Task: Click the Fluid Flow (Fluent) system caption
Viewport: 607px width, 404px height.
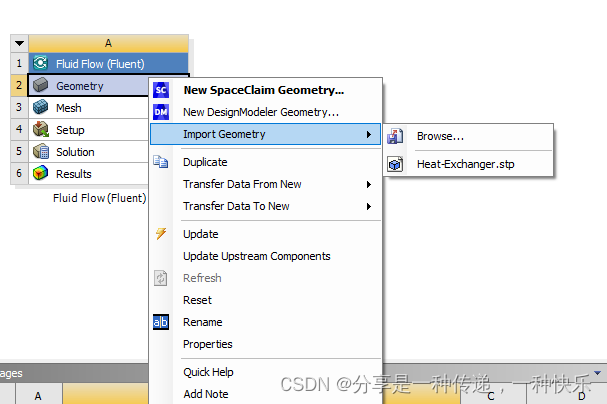Action: point(99,198)
